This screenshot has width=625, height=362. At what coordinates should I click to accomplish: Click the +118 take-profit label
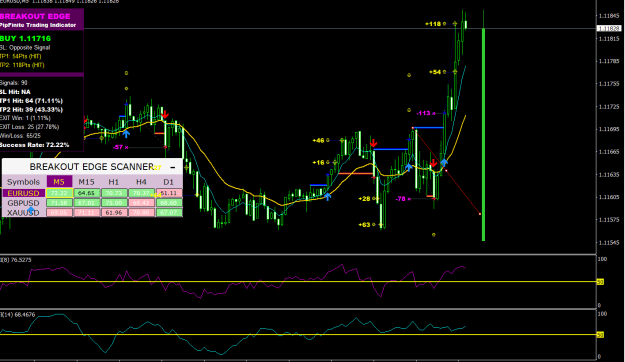click(x=433, y=24)
